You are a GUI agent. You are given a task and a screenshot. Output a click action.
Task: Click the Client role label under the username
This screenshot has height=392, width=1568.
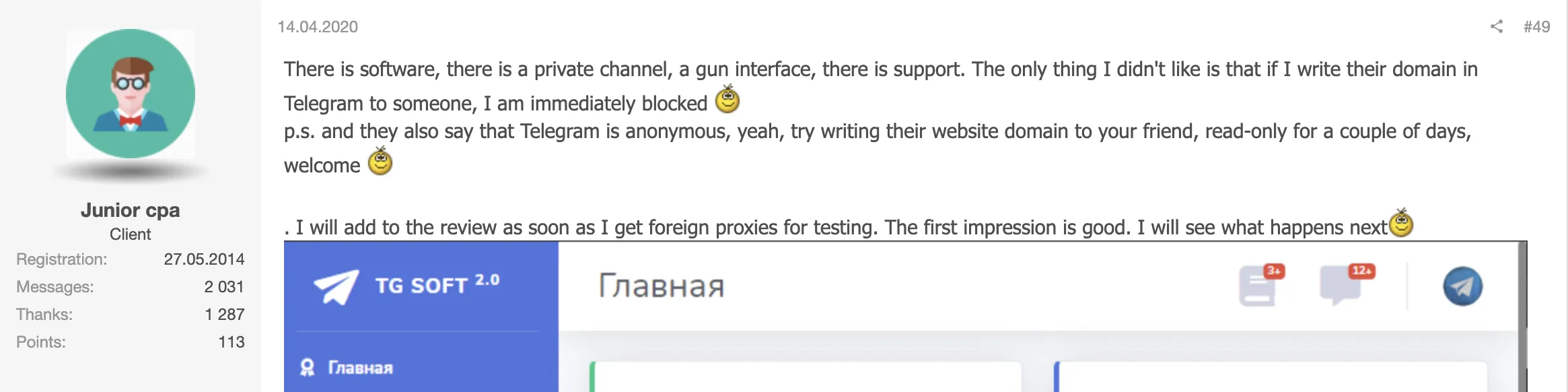(130, 234)
